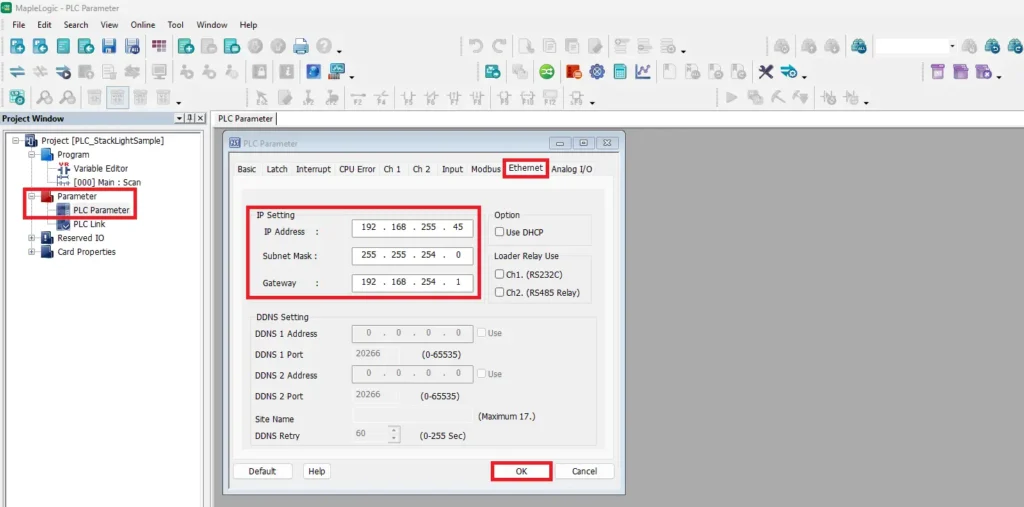Click the line chart trend icon
1024x507 pixels.
point(643,71)
